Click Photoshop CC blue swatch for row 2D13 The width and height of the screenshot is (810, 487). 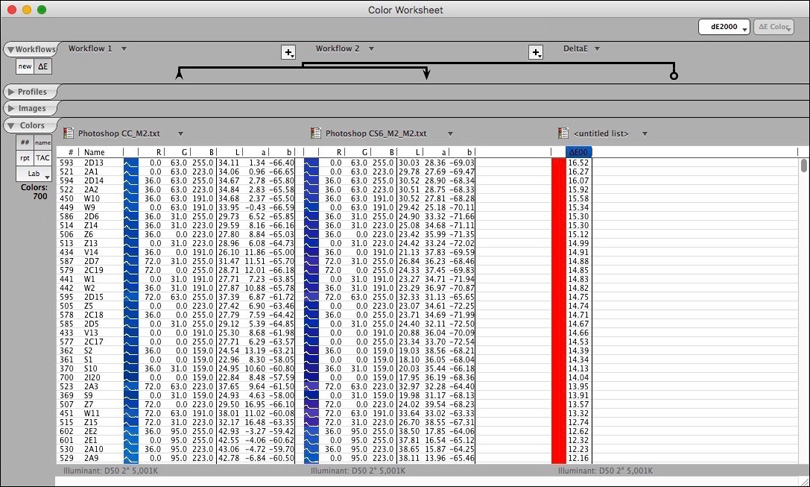point(131,163)
